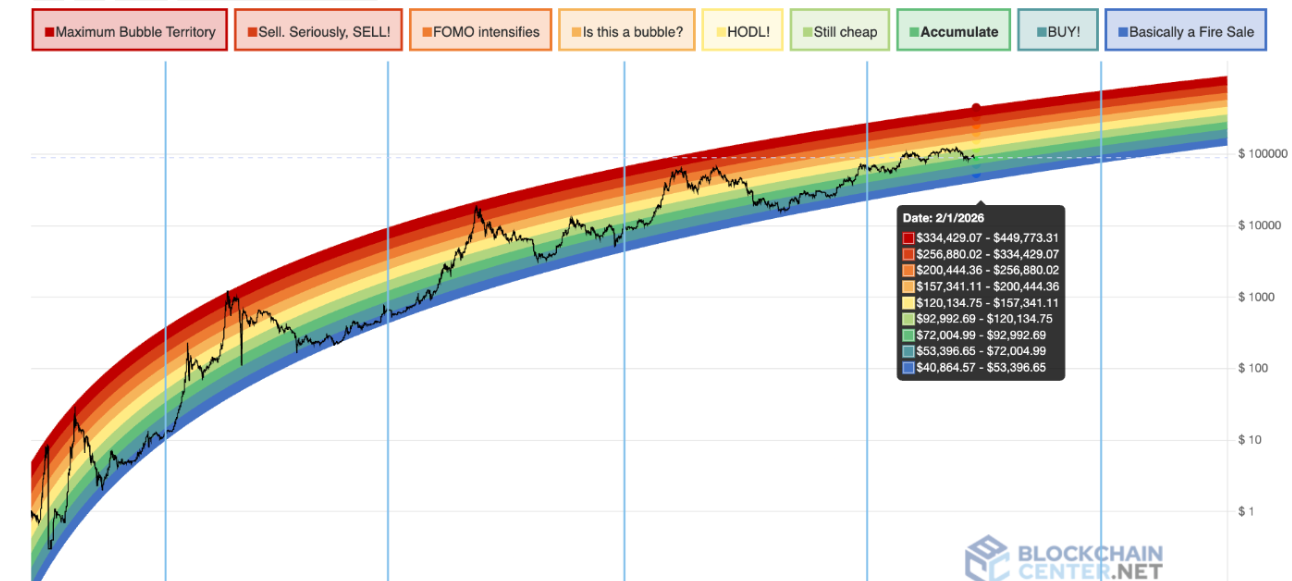Toggle the Accumulate legend item
The image size is (1292, 581).
pyautogui.click(x=953, y=31)
